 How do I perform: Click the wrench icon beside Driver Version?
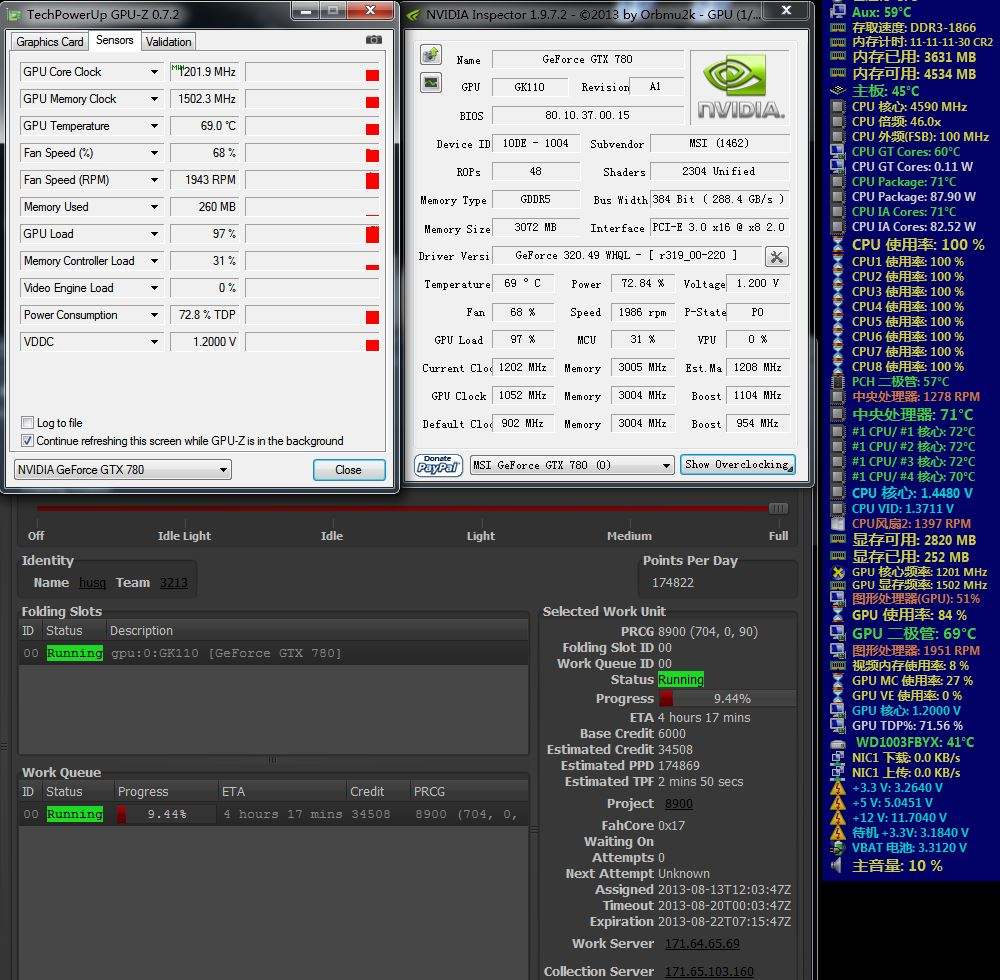pyautogui.click(x=776, y=256)
